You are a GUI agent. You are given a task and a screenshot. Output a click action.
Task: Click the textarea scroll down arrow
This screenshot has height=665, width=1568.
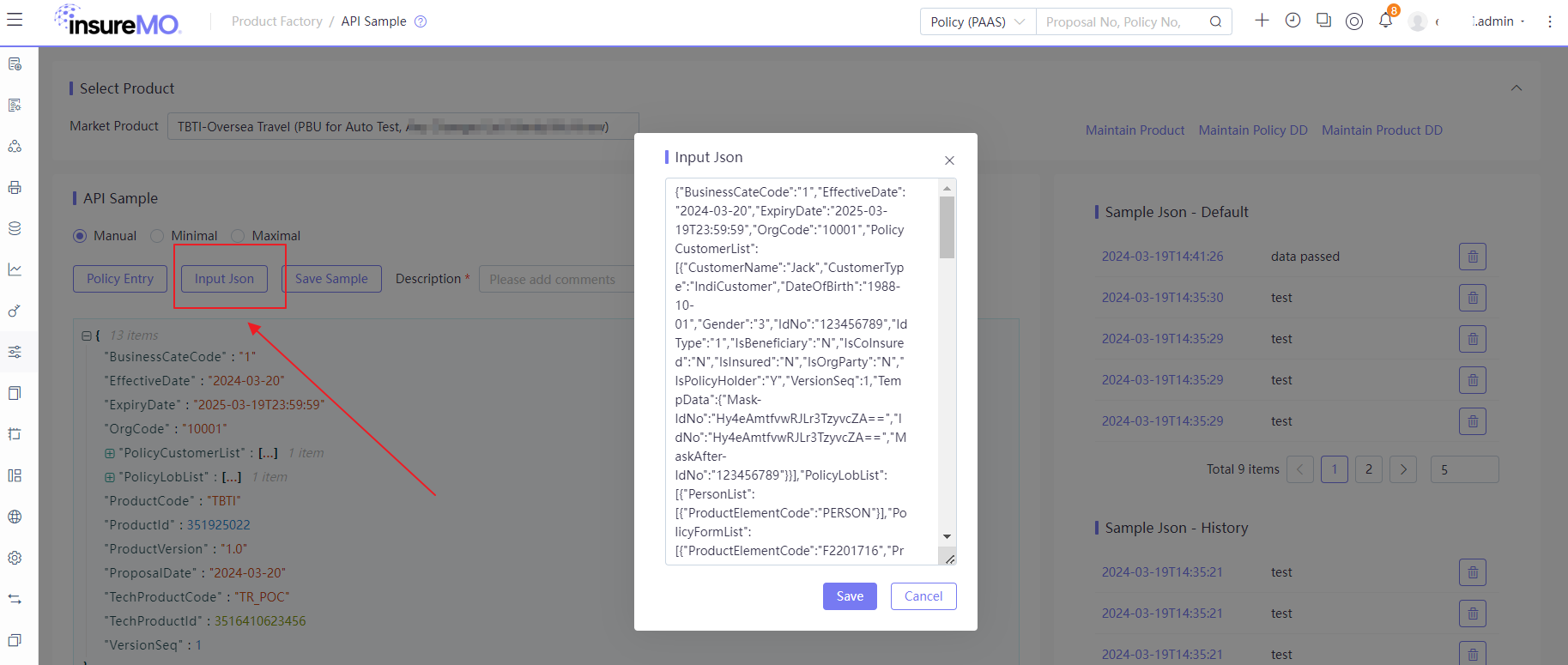coord(947,536)
